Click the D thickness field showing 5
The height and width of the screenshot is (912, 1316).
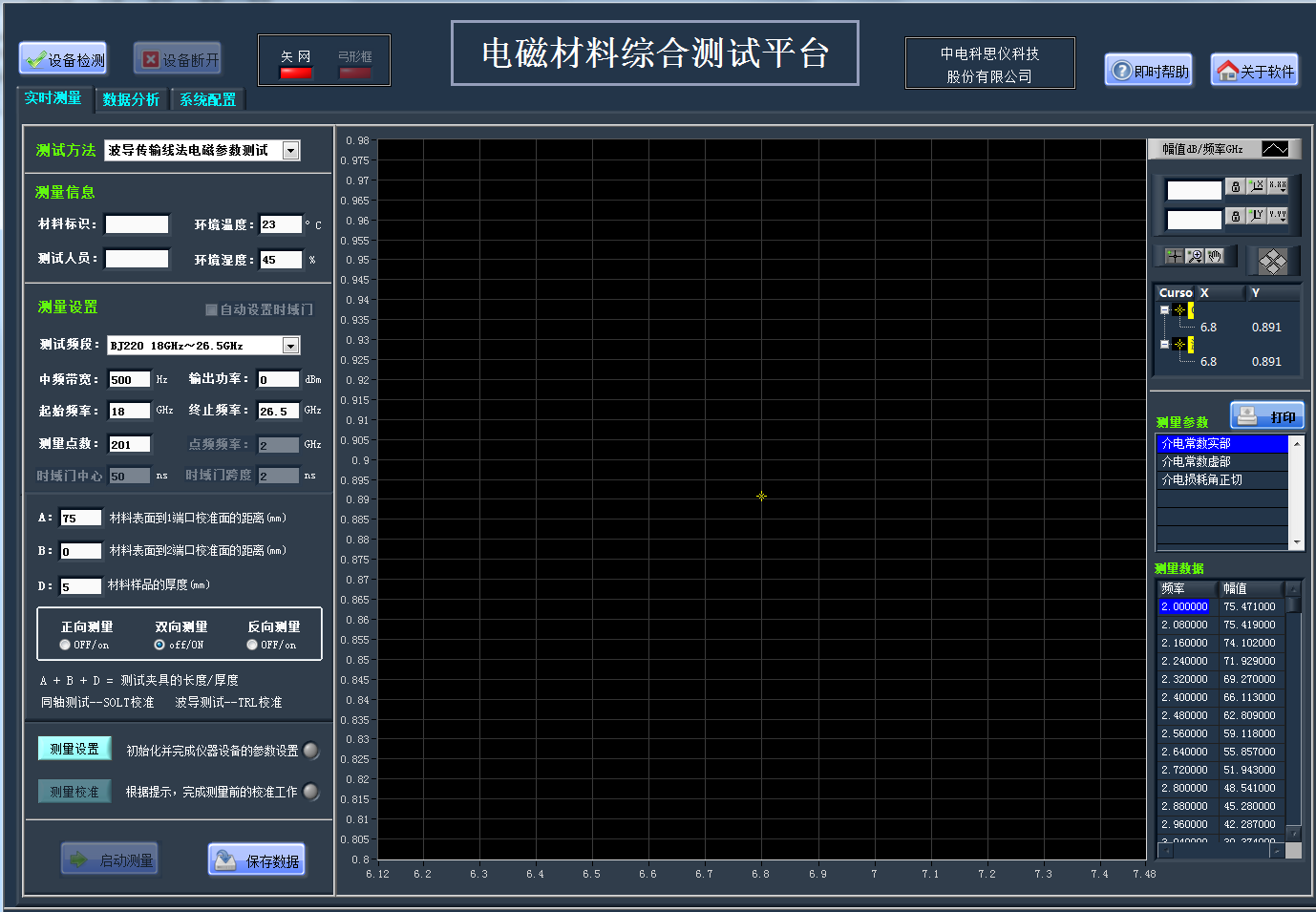tap(81, 587)
